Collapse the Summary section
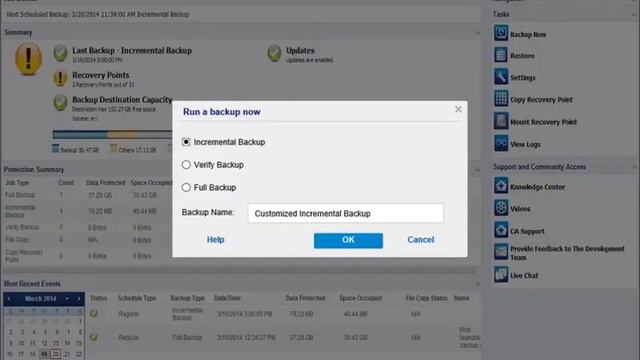This screenshot has width=640, height=360. click(x=477, y=33)
